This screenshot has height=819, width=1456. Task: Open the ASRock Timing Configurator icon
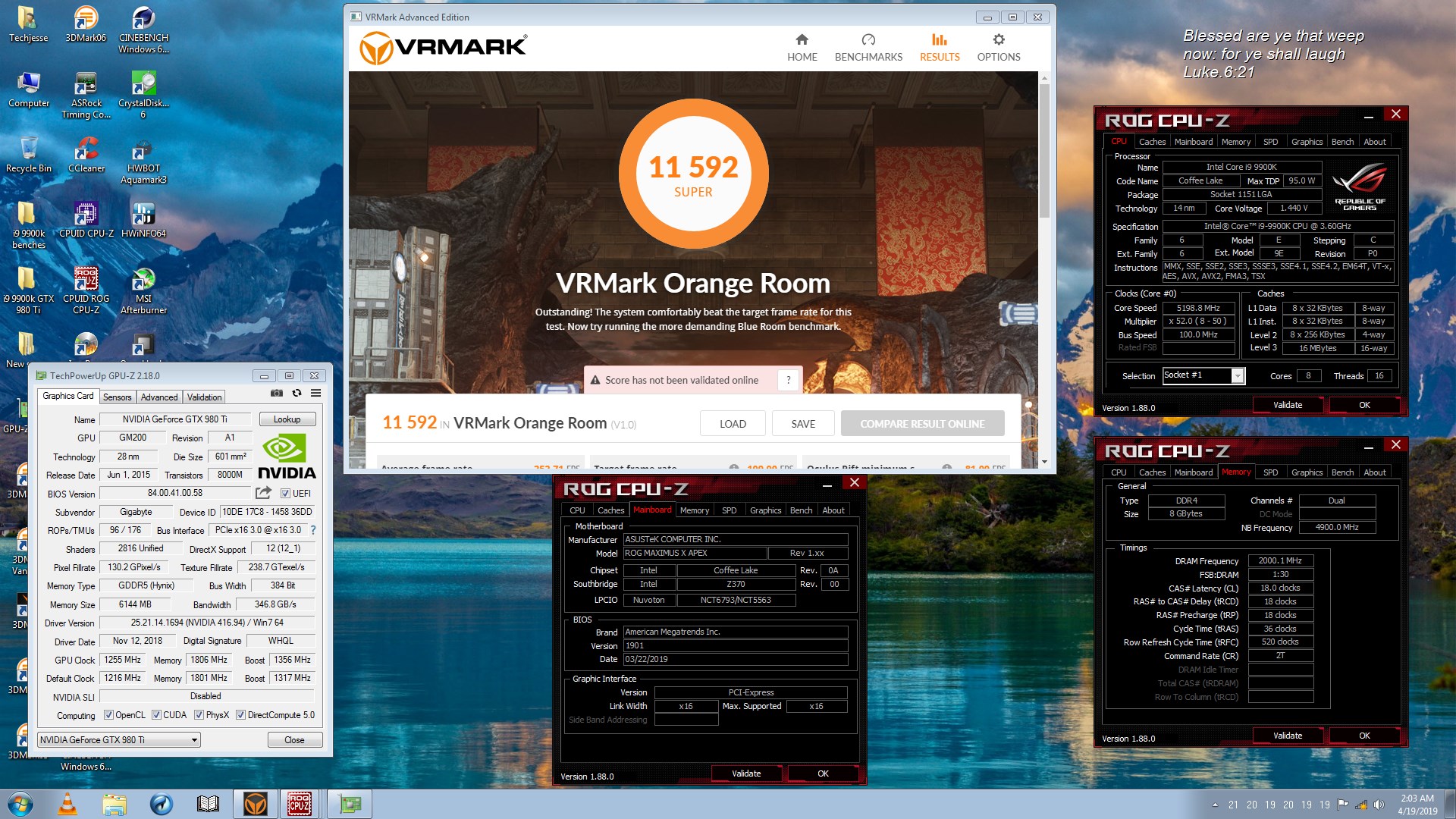coord(86,96)
